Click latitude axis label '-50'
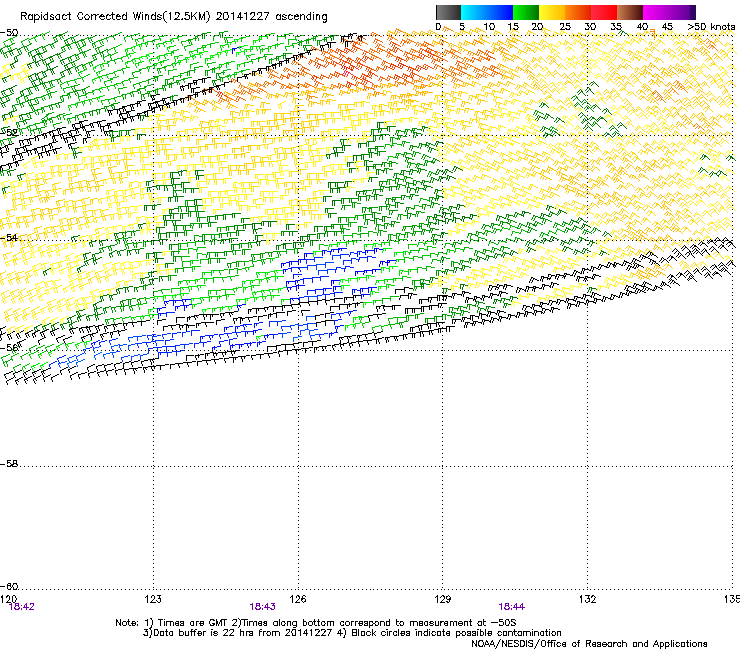The image size is (740, 650). pyautogui.click(x=9, y=33)
